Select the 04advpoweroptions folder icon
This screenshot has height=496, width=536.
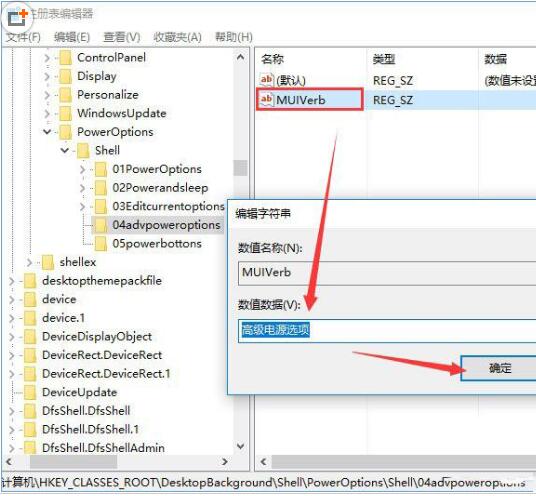[100, 225]
